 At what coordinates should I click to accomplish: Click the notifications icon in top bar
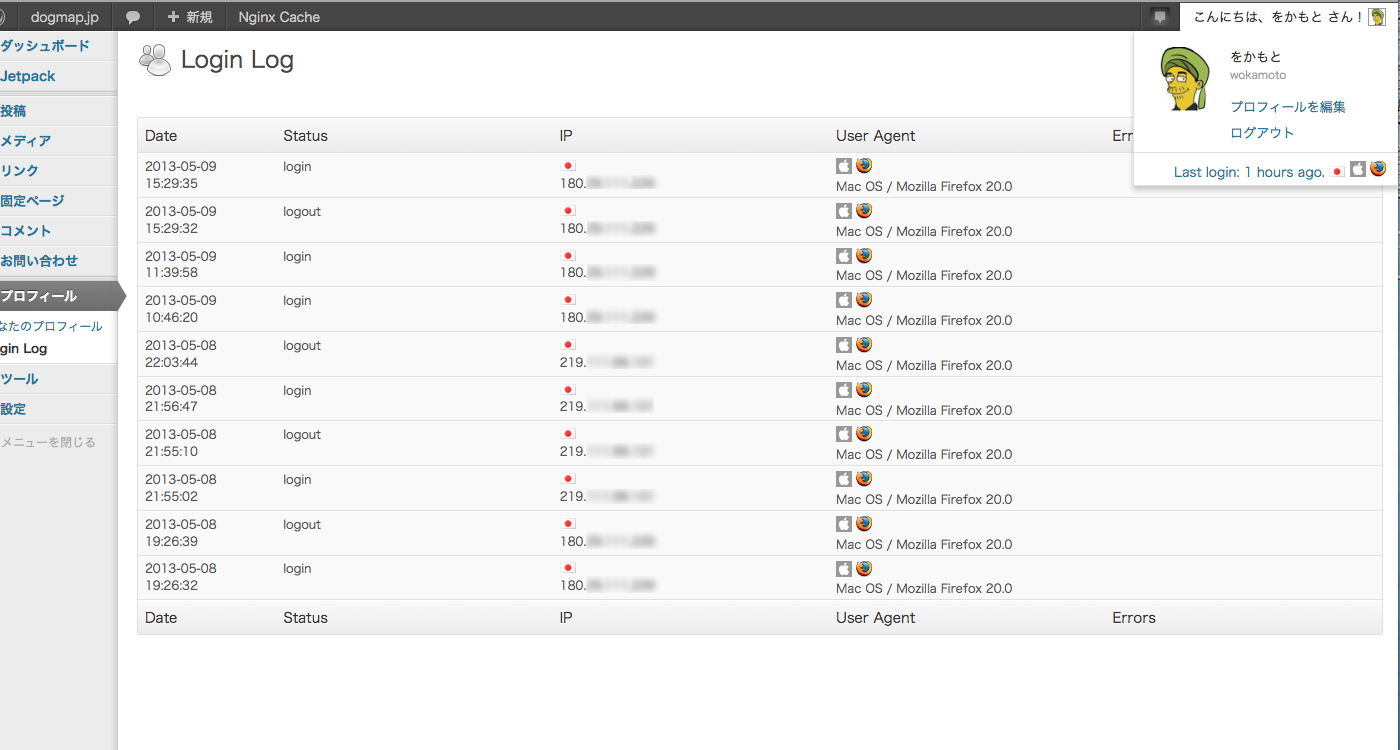tap(1160, 16)
